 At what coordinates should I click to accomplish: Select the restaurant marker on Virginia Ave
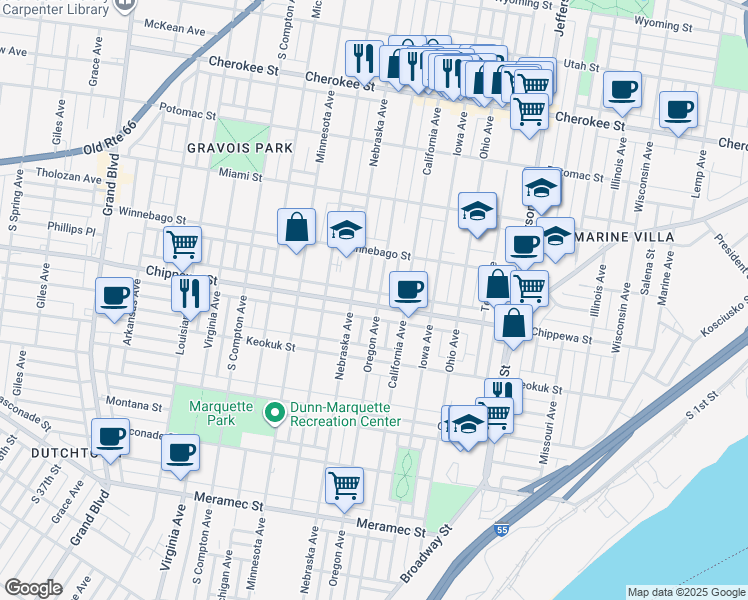click(x=190, y=292)
